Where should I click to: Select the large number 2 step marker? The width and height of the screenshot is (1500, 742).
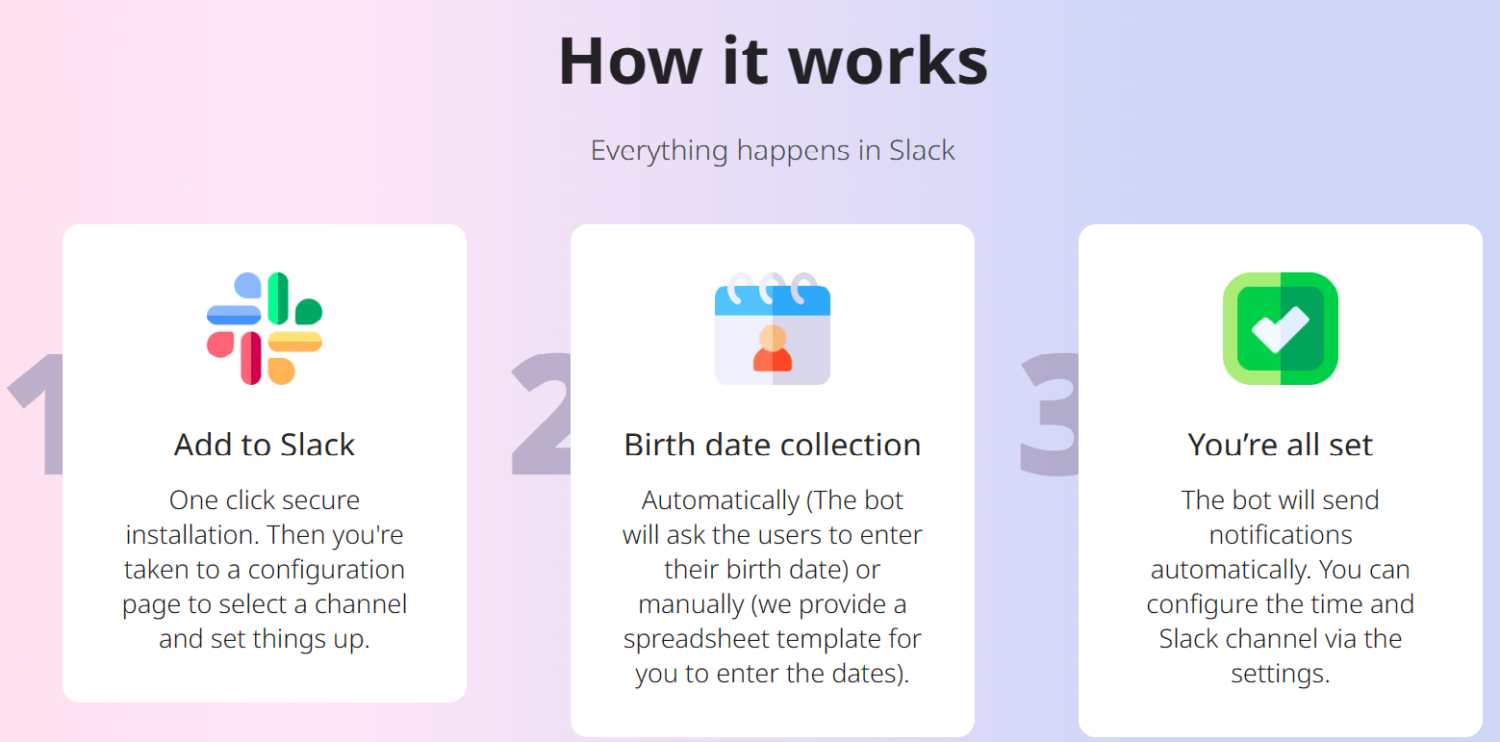pyautogui.click(x=541, y=414)
